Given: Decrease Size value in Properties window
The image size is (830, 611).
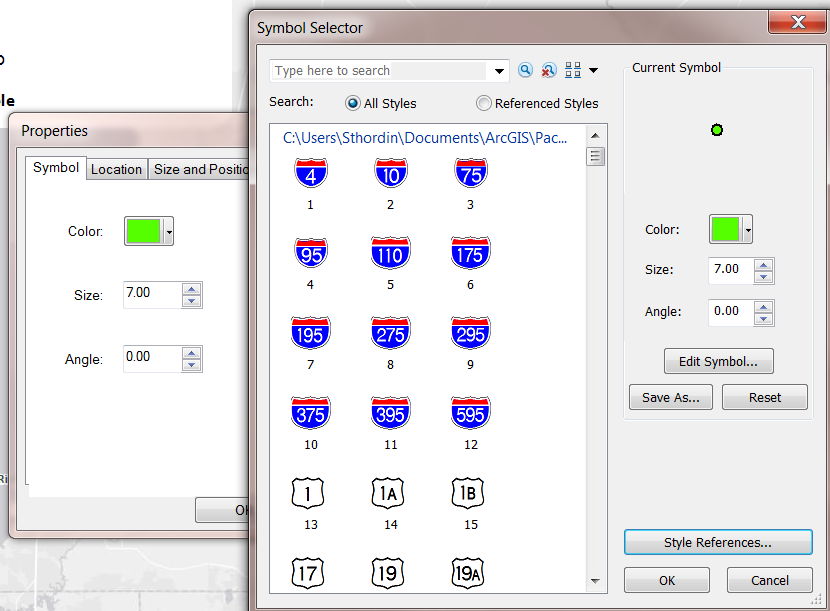Looking at the screenshot, I should tap(192, 301).
